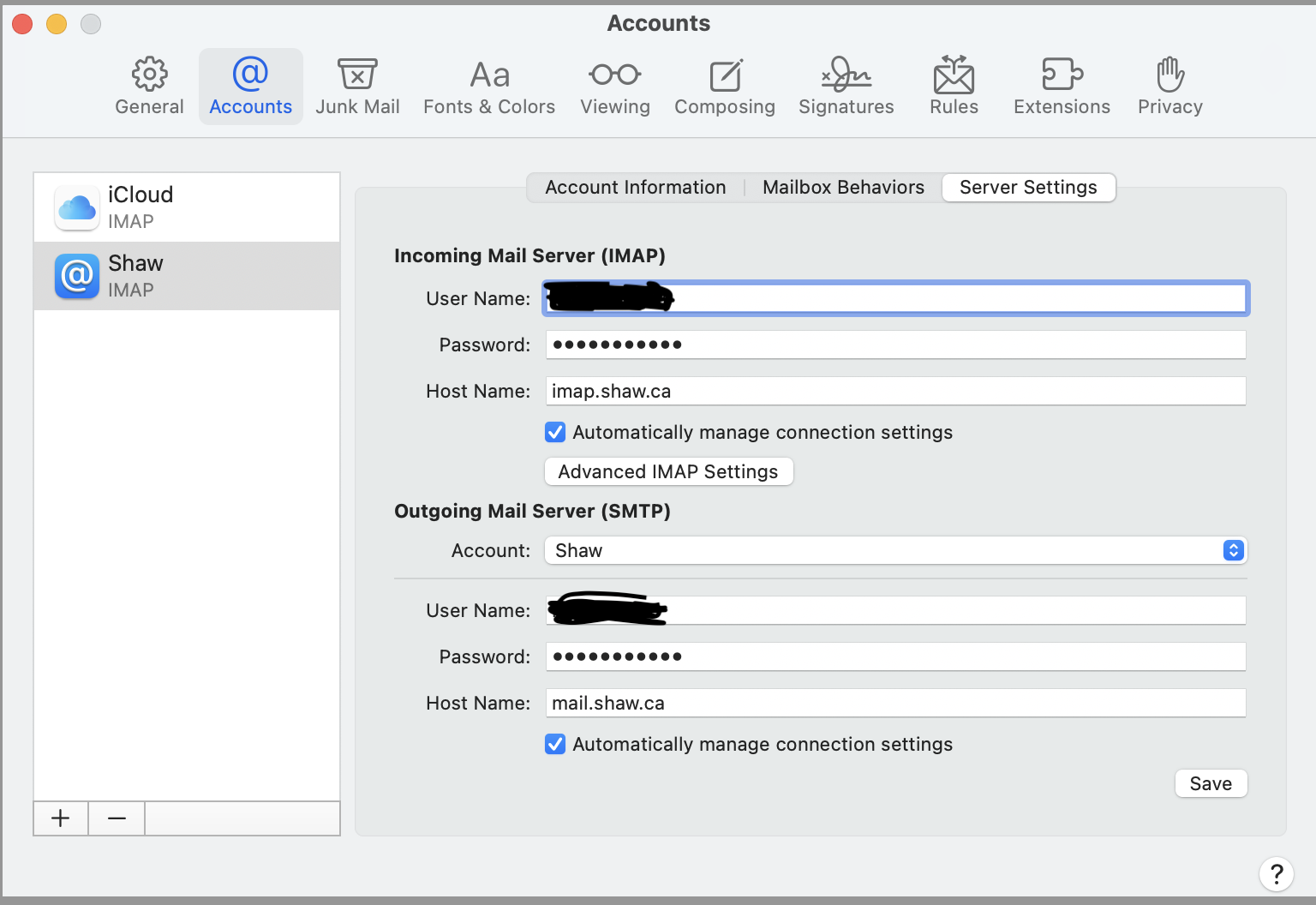This screenshot has width=1316, height=905.
Task: Select the Server Settings tab
Action: pyautogui.click(x=1028, y=188)
